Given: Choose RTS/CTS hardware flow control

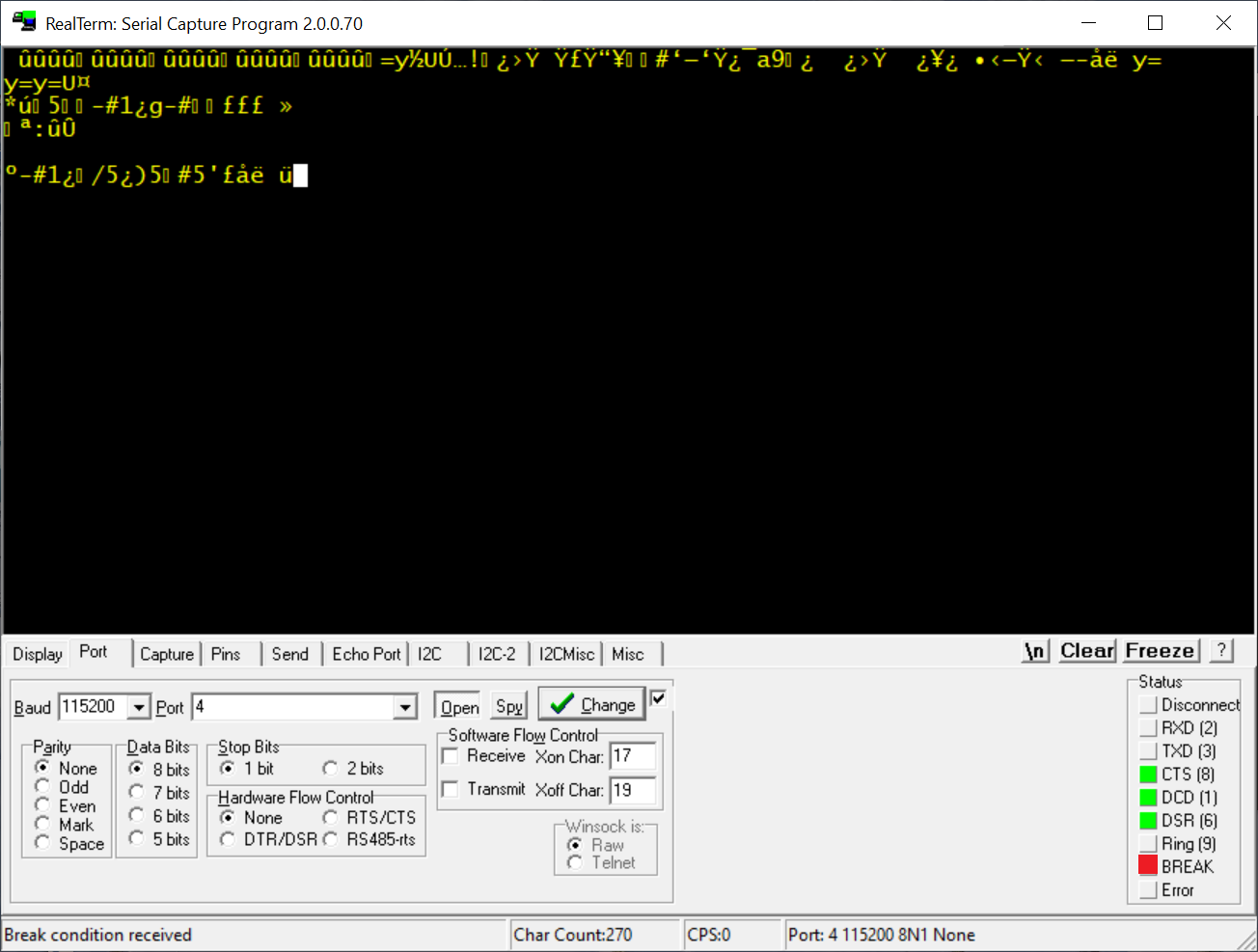Looking at the screenshot, I should 331,818.
